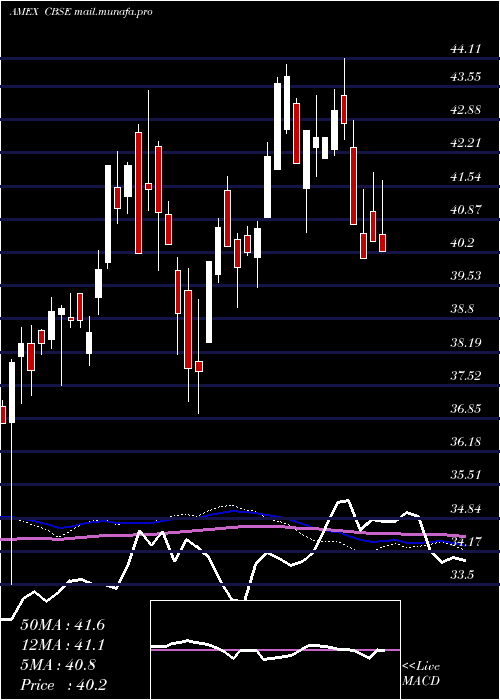Viewport: 500px width, 700px height.
Task: Click the 35.51 price axis label
Action: tap(466, 475)
